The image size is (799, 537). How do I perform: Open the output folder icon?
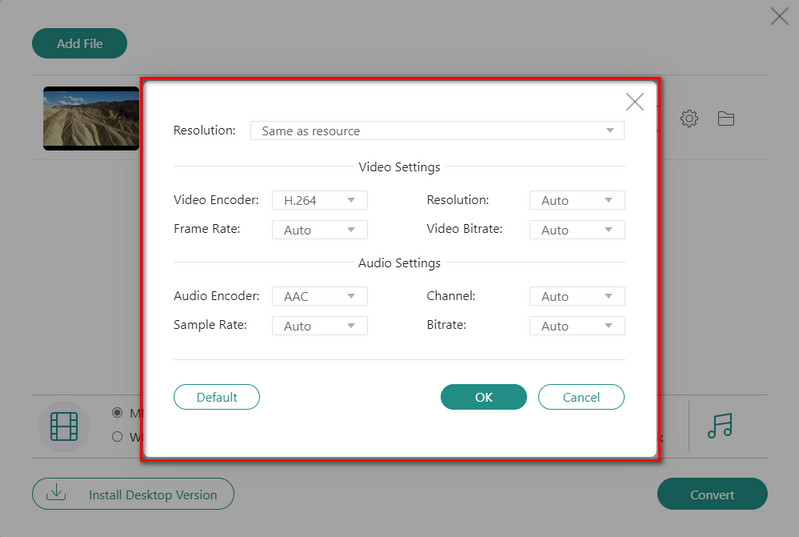(726, 119)
